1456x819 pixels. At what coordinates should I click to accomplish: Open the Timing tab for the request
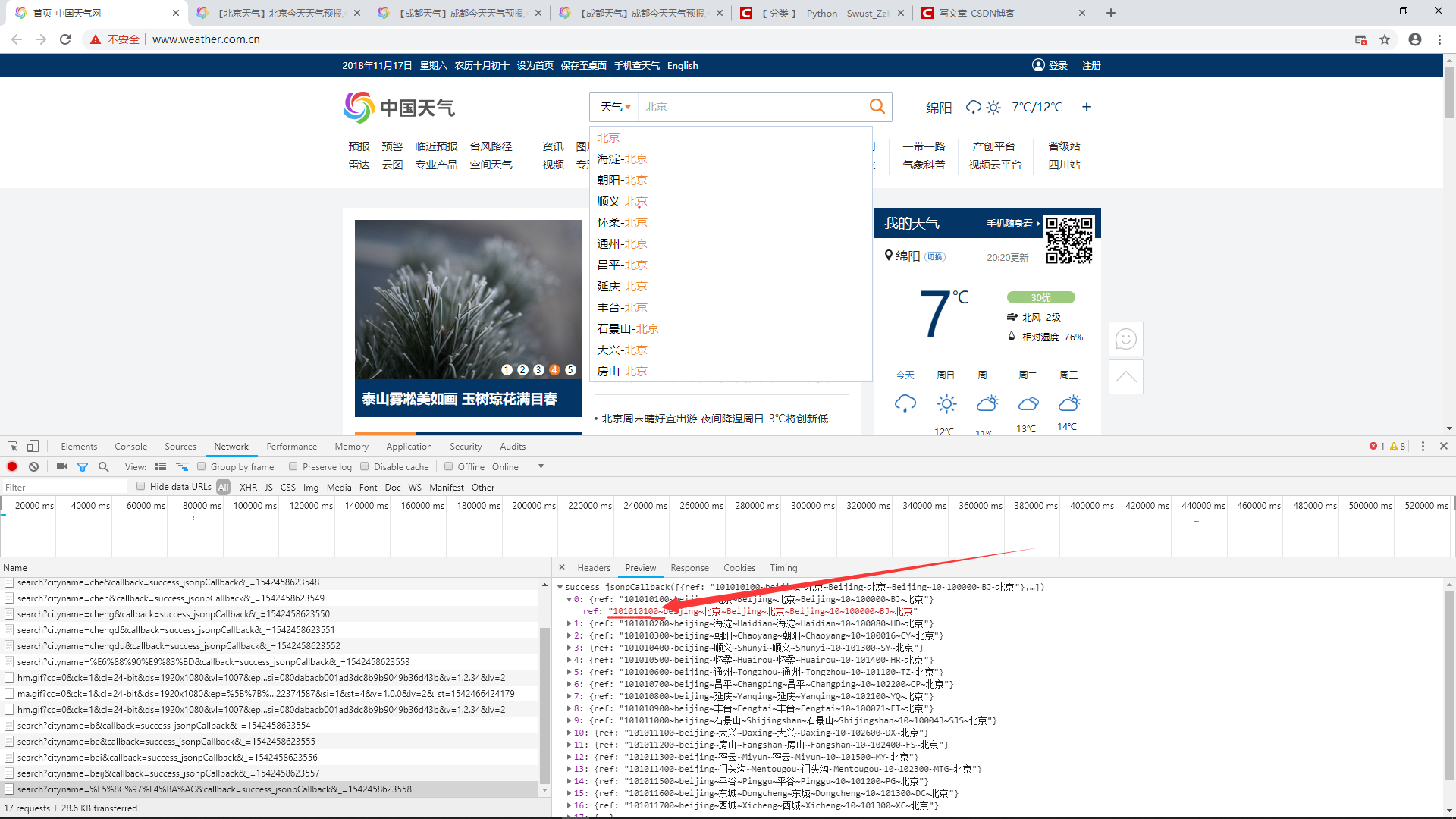coord(783,567)
